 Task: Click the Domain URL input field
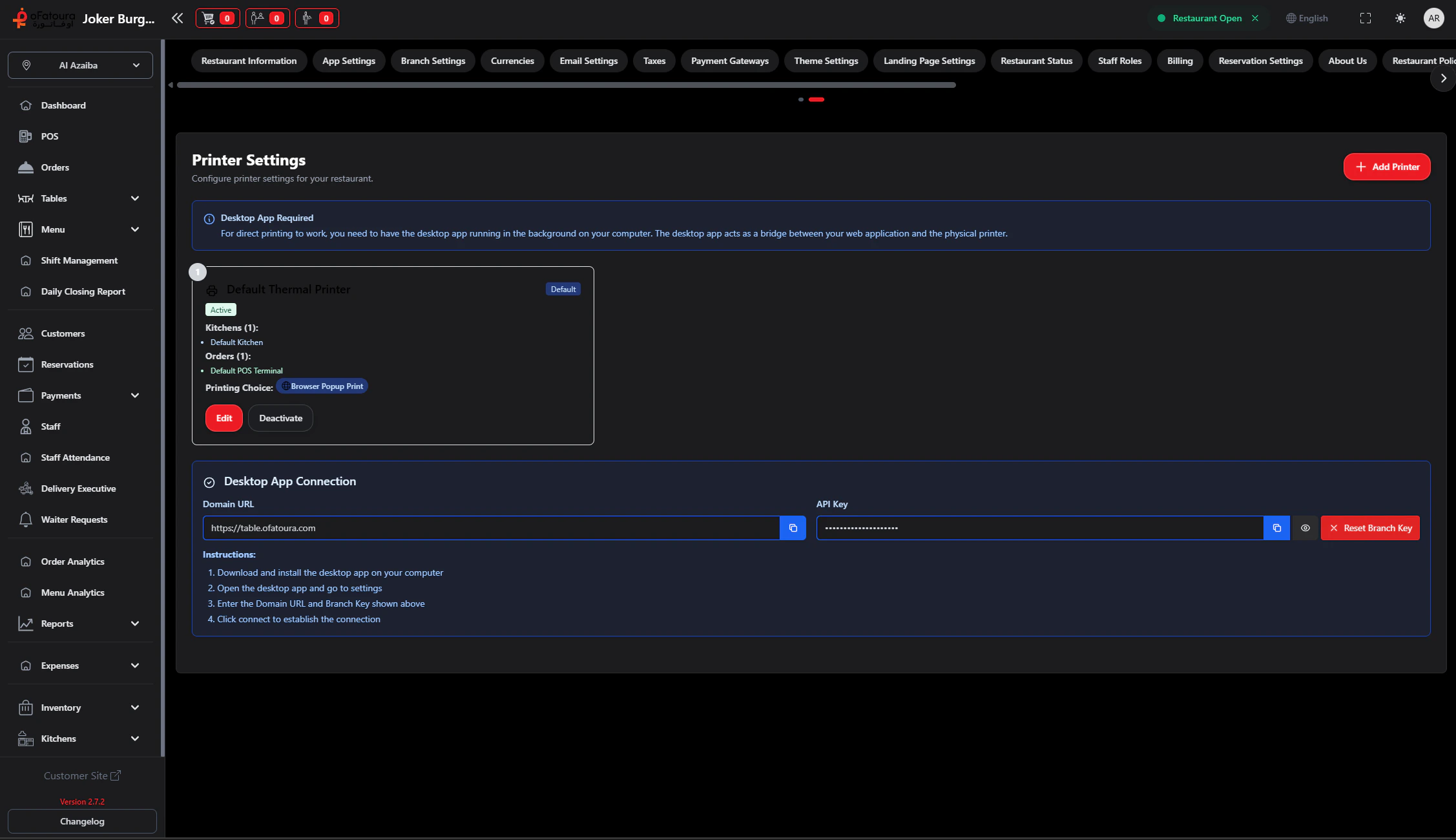tap(491, 528)
